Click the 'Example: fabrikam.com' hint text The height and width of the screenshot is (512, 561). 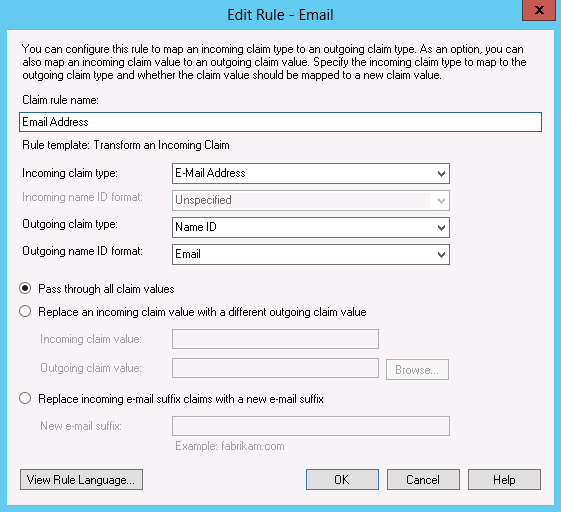pyautogui.click(x=230, y=446)
